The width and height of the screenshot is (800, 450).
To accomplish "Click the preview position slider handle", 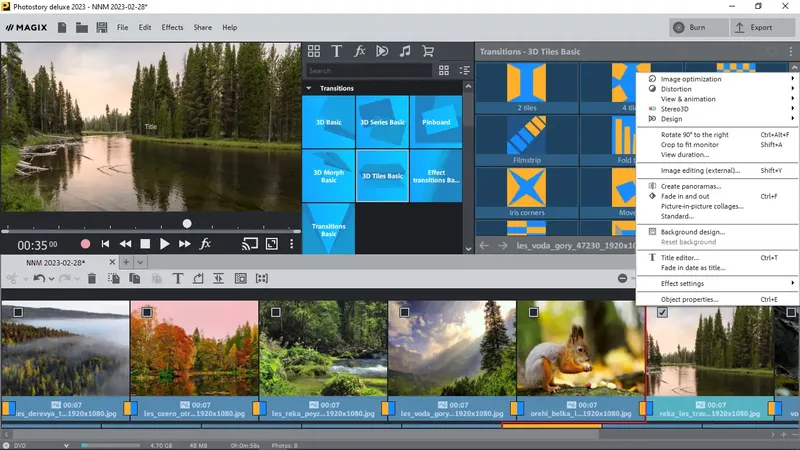I will tap(187, 223).
